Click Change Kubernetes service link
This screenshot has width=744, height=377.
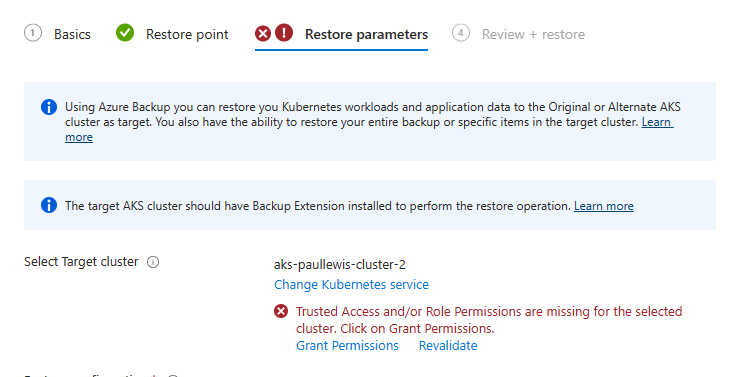351,285
